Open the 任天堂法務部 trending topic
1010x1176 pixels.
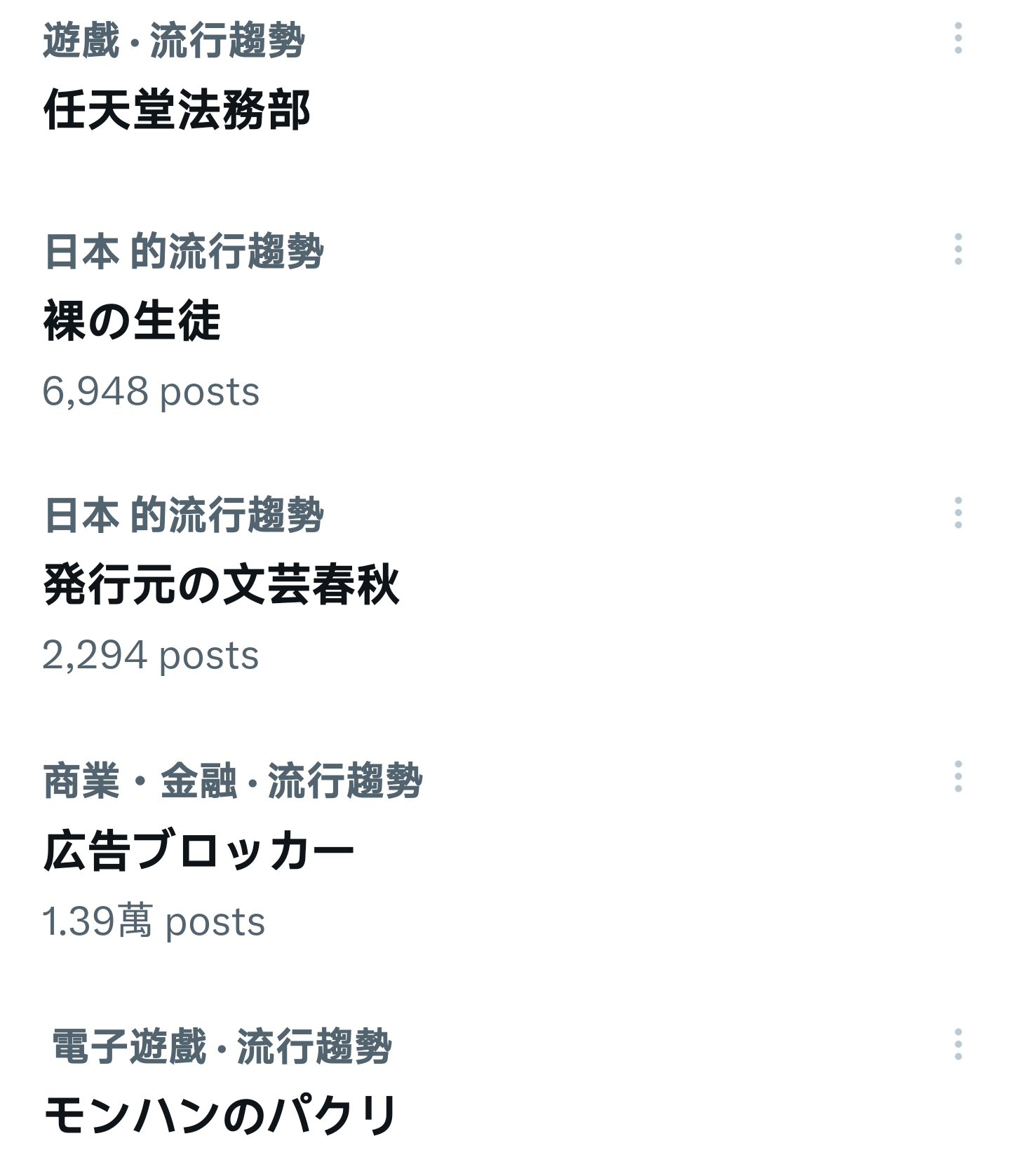tap(177, 110)
